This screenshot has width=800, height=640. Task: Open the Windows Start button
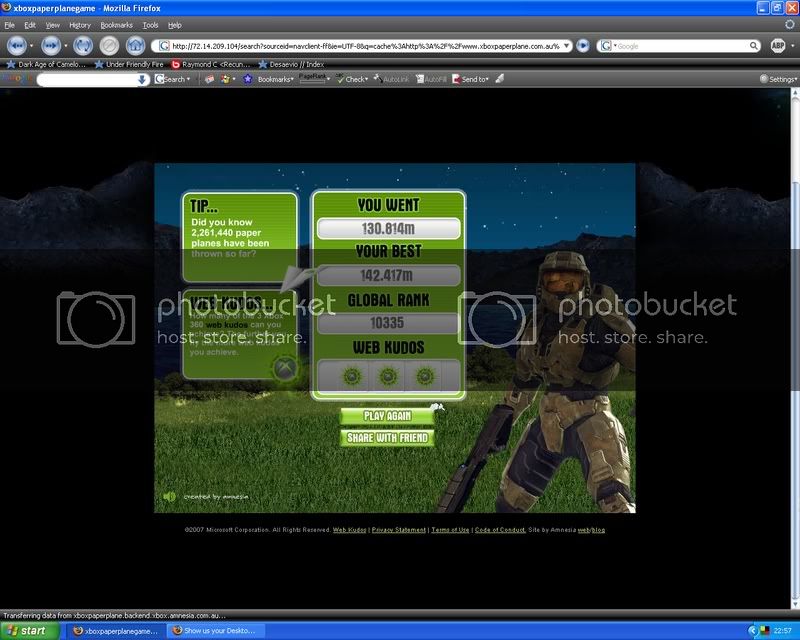point(29,631)
